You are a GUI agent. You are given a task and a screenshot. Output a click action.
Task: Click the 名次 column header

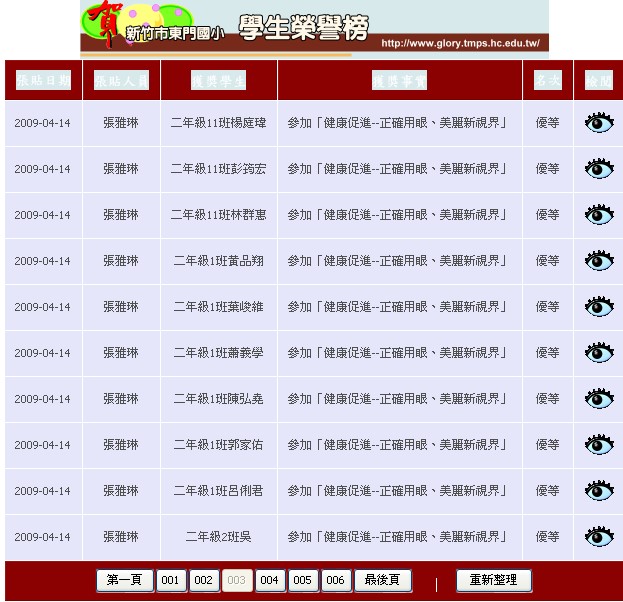tap(548, 80)
